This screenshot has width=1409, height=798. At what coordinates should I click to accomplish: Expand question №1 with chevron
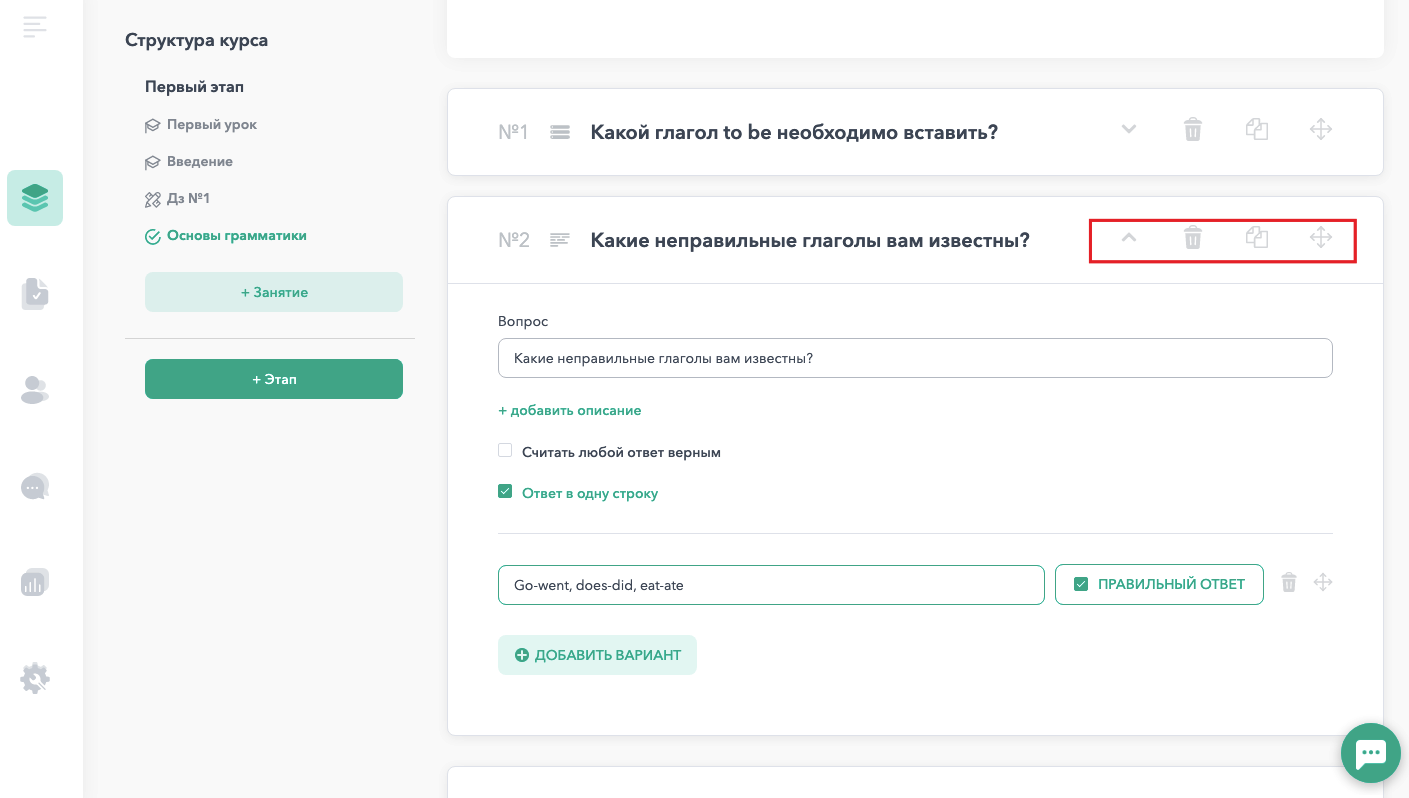[1129, 129]
